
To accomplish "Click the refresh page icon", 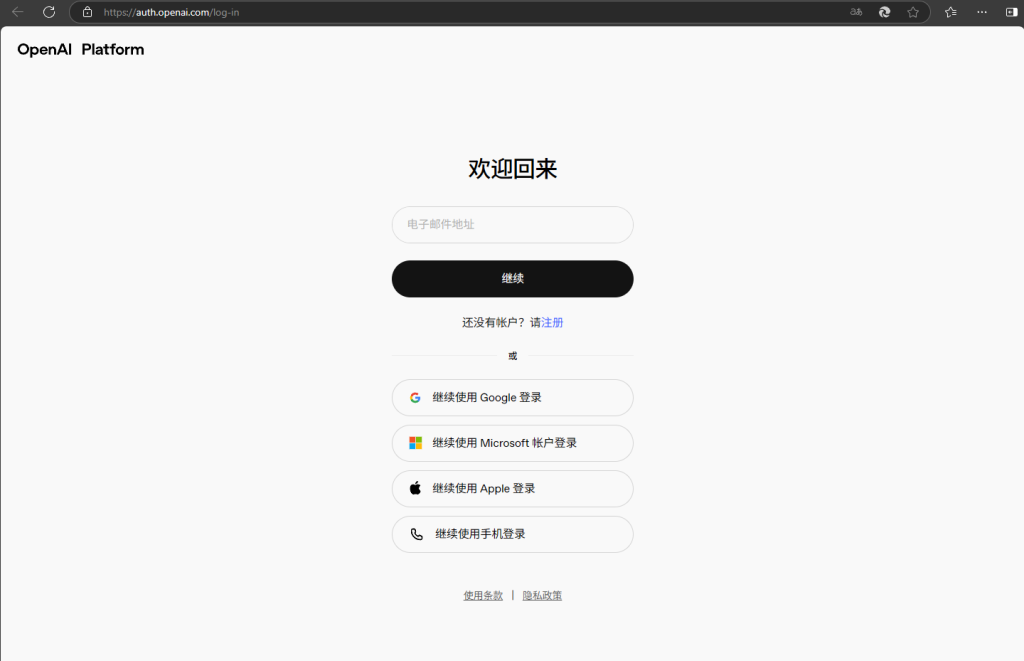I will [48, 12].
